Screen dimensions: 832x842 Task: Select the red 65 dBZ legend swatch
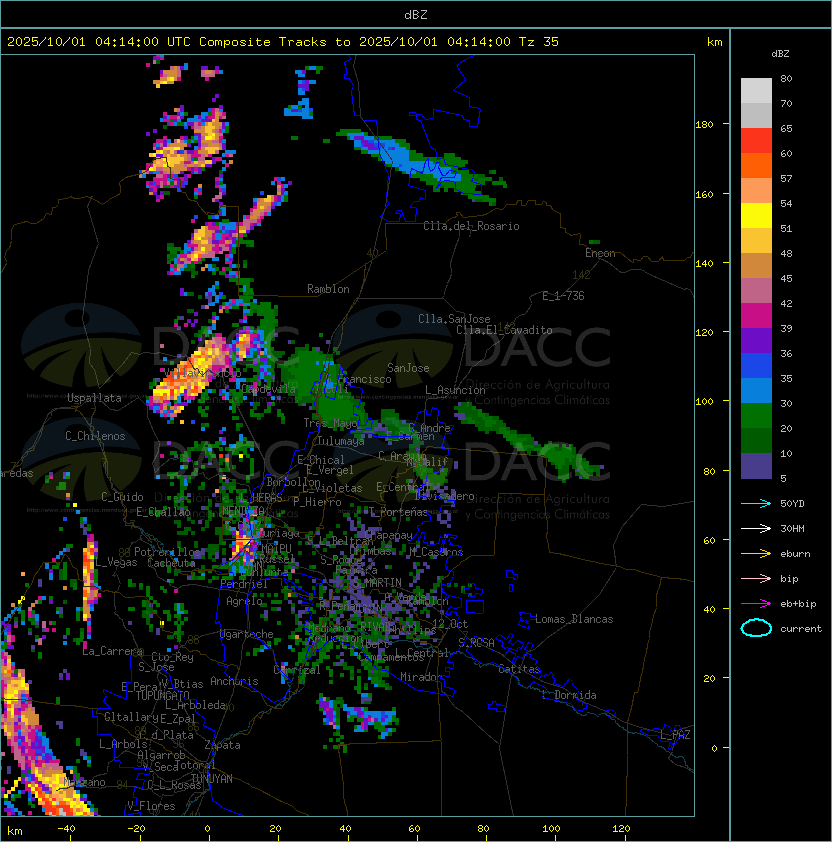click(x=756, y=141)
